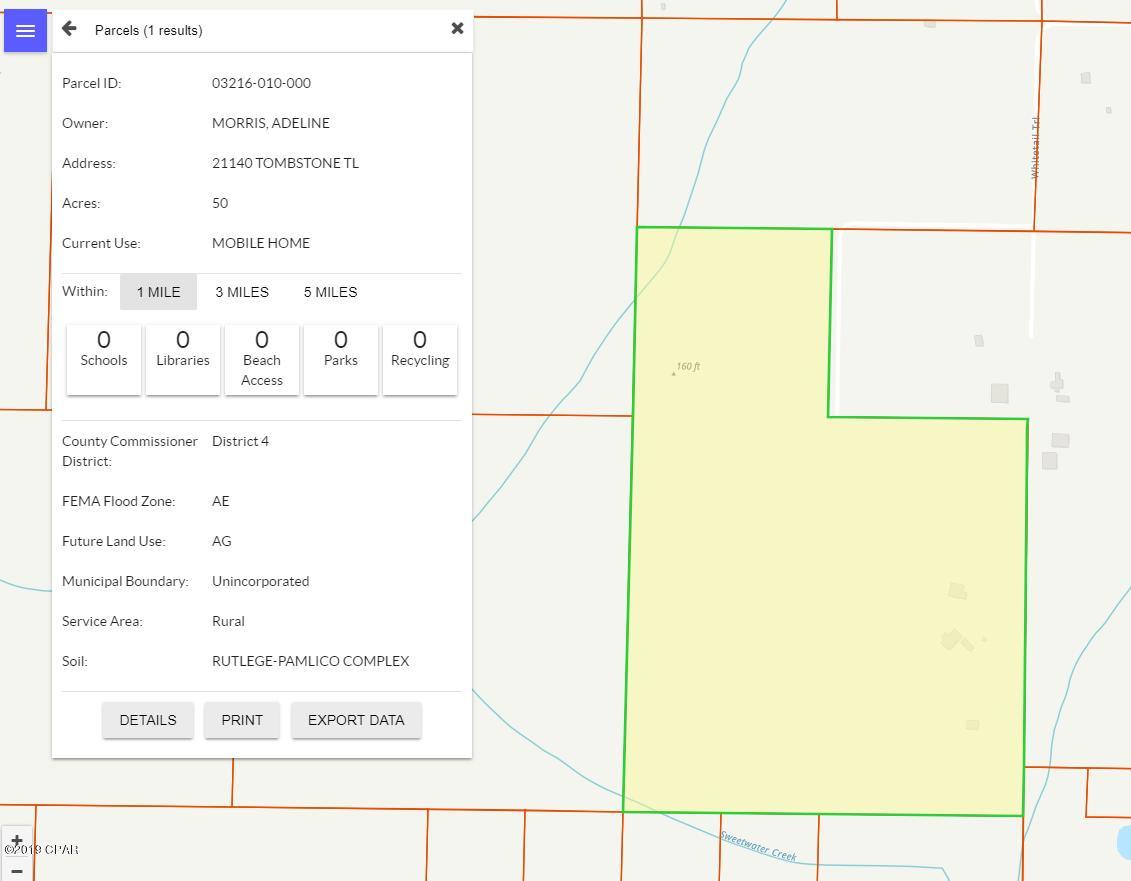Open the Beach Access count tile

261,358
